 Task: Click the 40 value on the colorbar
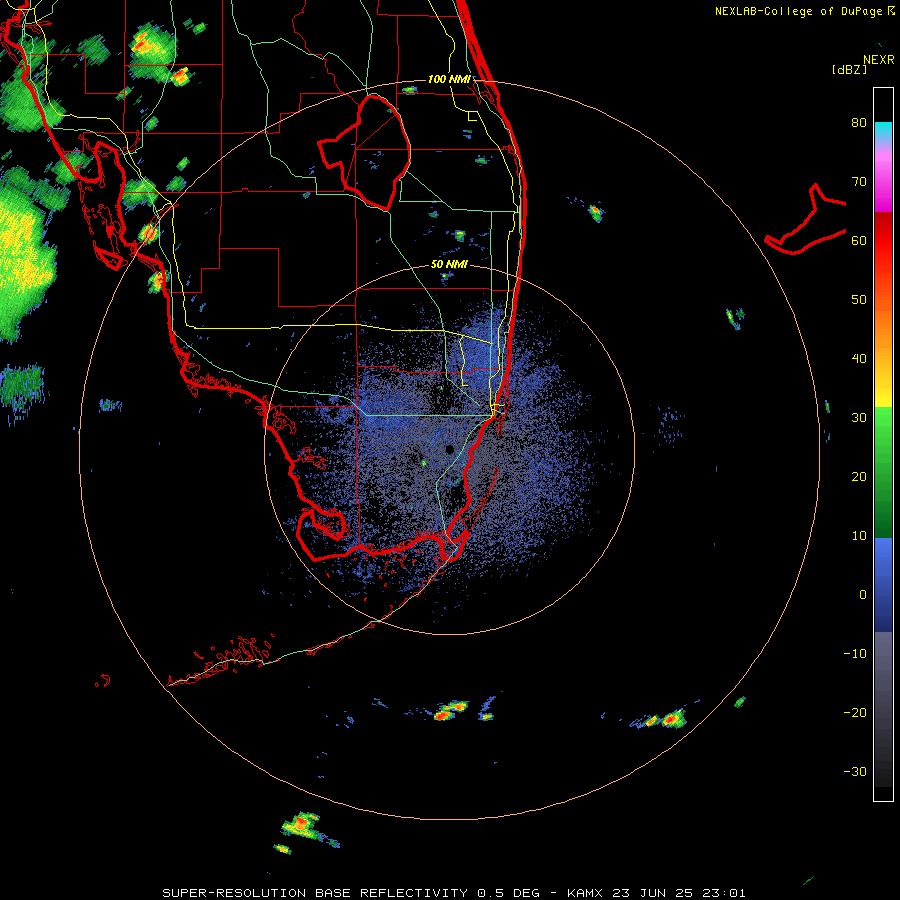[x=859, y=359]
